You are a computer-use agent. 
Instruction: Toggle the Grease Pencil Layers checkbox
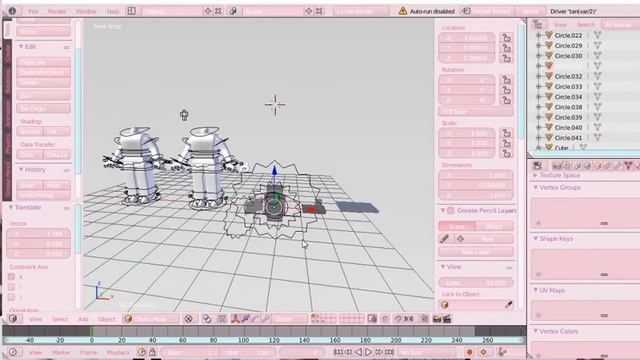point(451,211)
